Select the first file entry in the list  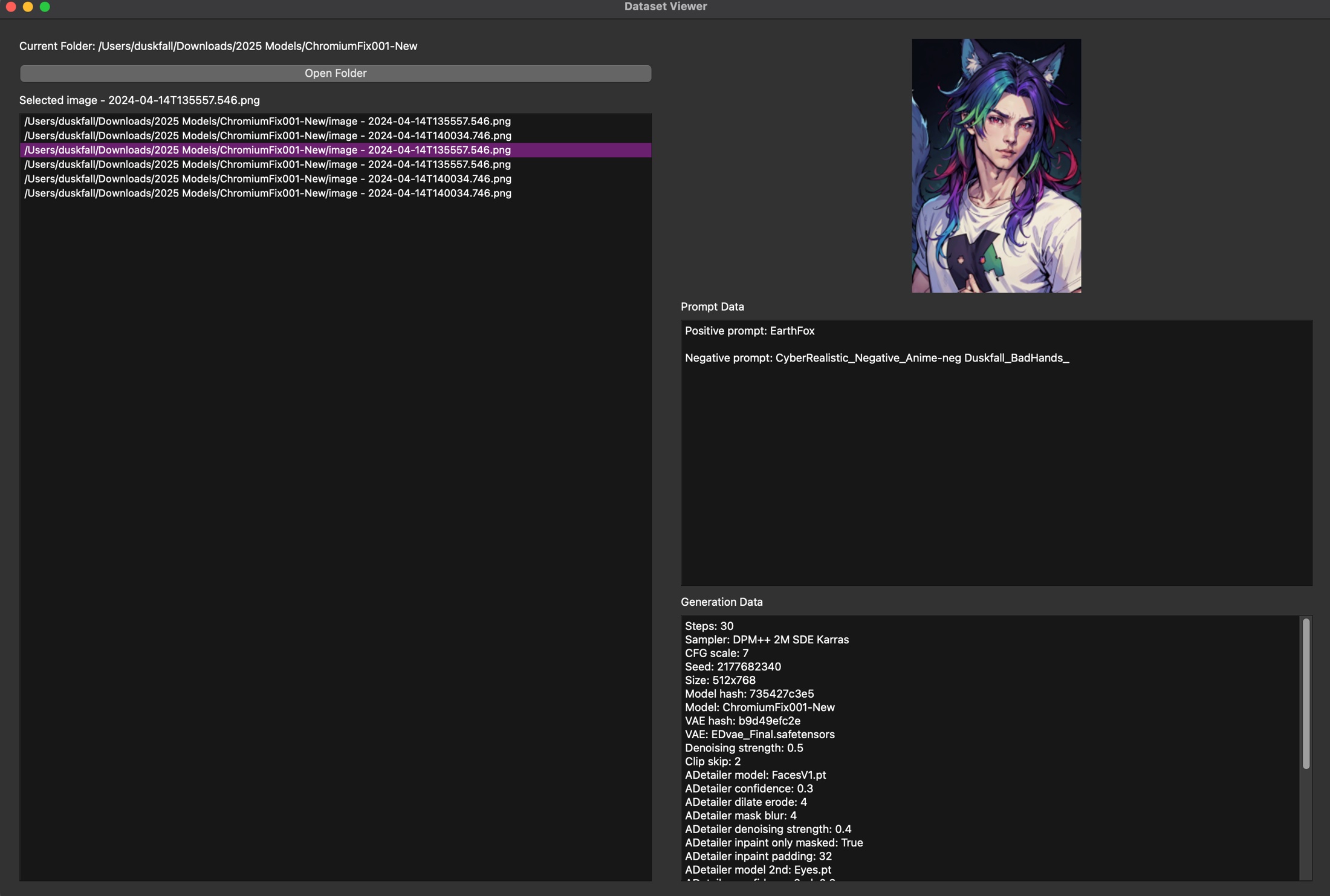coord(336,121)
